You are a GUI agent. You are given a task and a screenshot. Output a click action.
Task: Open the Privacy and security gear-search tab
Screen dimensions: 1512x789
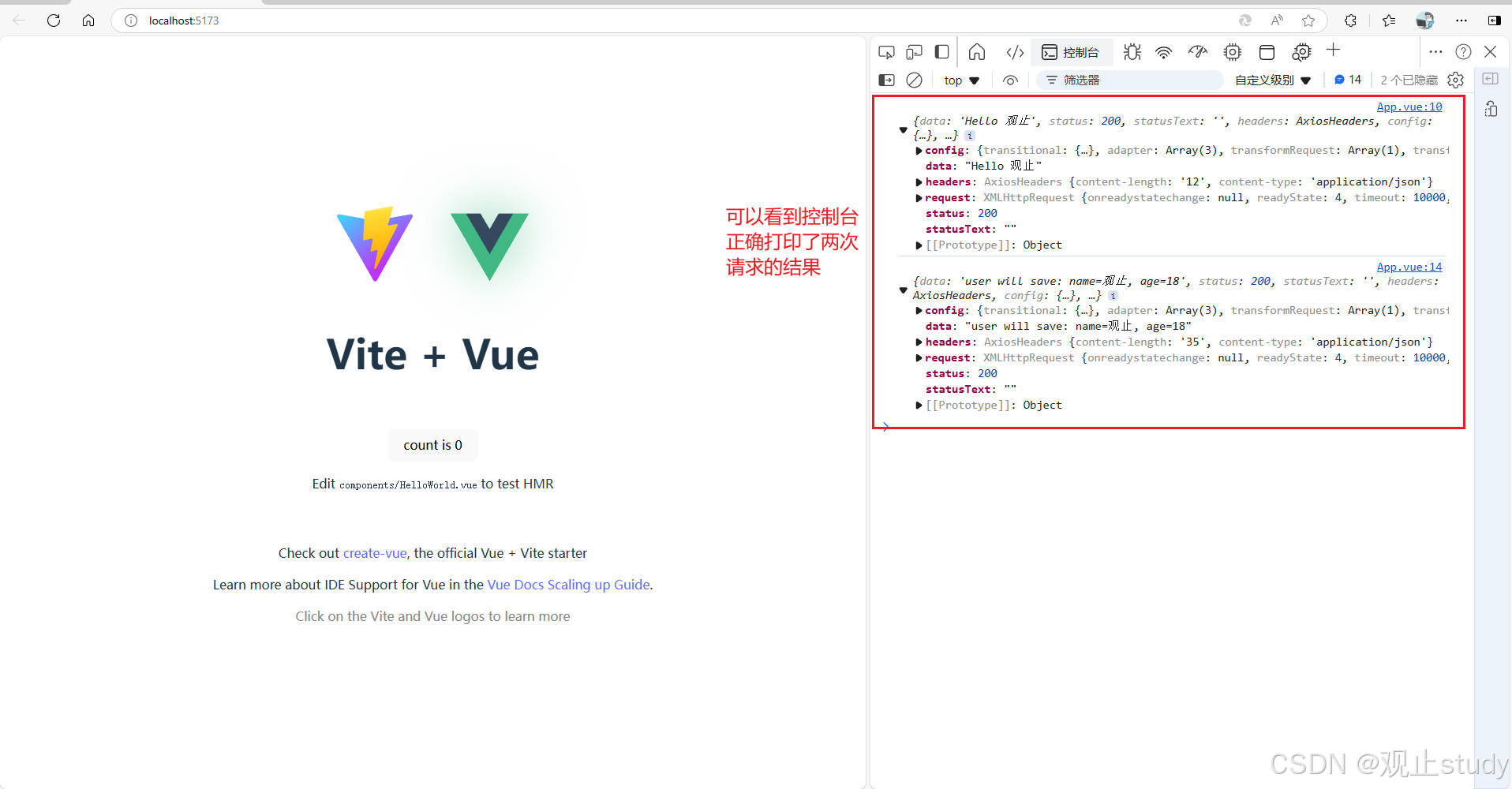[1301, 52]
